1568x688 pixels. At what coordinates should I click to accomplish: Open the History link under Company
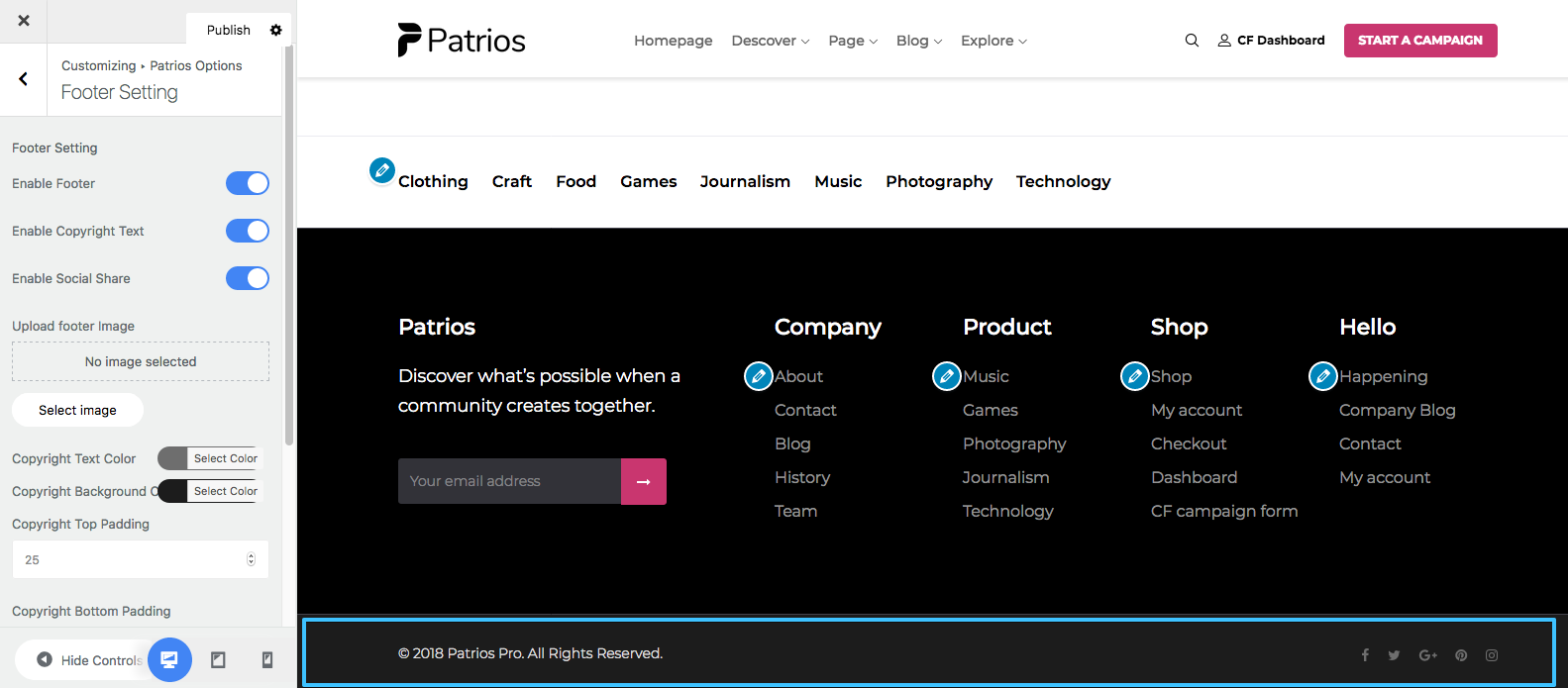(802, 478)
